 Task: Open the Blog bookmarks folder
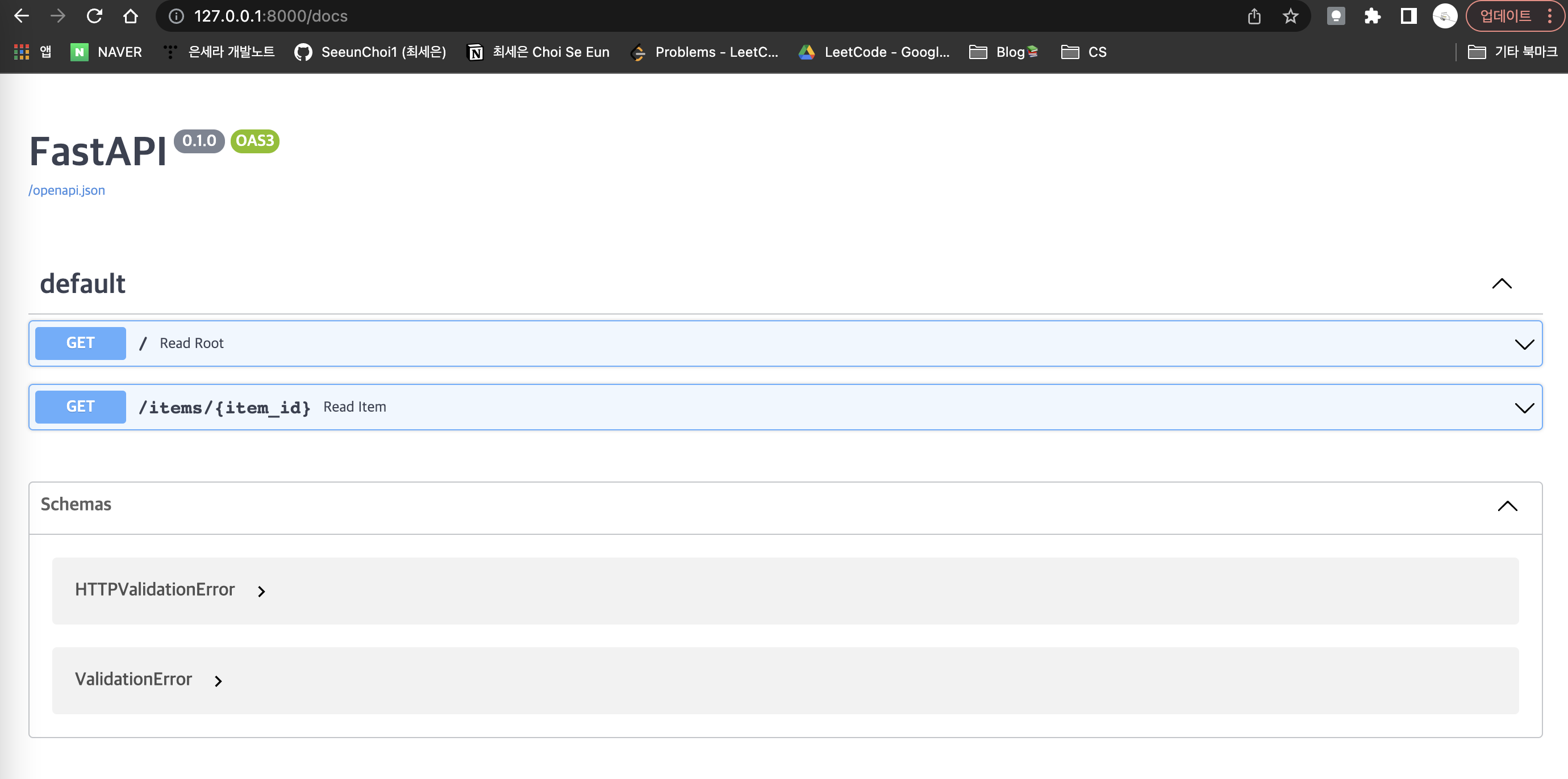coord(1003,52)
